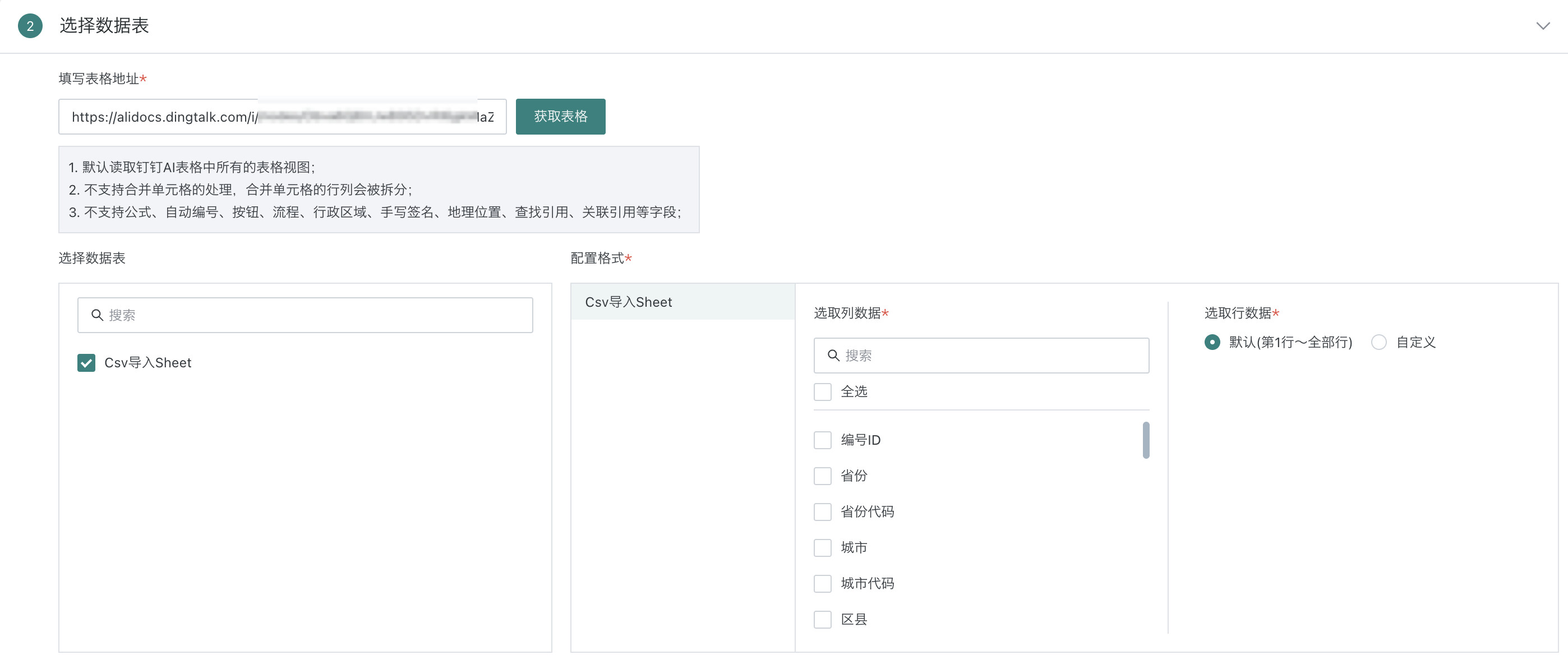Tick the 省份 column checkbox
Image resolution: width=1568 pixels, height=664 pixels.
pos(822,476)
